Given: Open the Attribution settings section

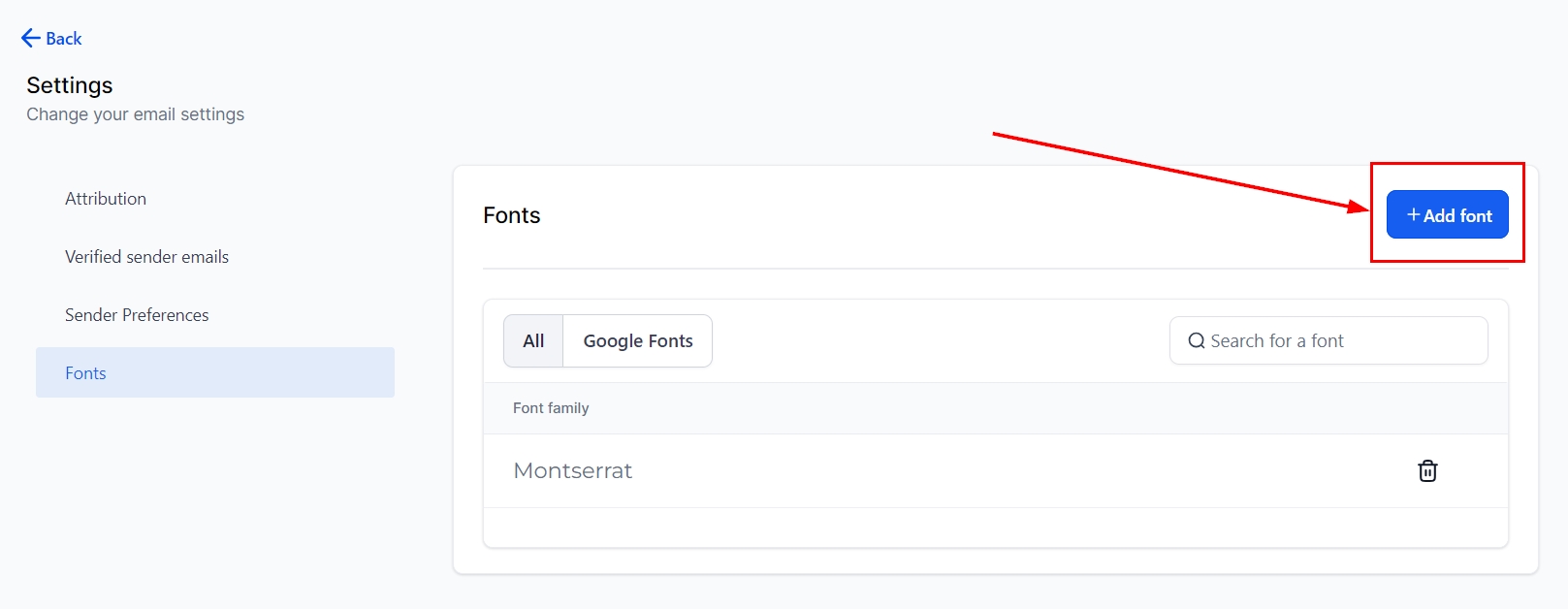Looking at the screenshot, I should (x=106, y=199).
